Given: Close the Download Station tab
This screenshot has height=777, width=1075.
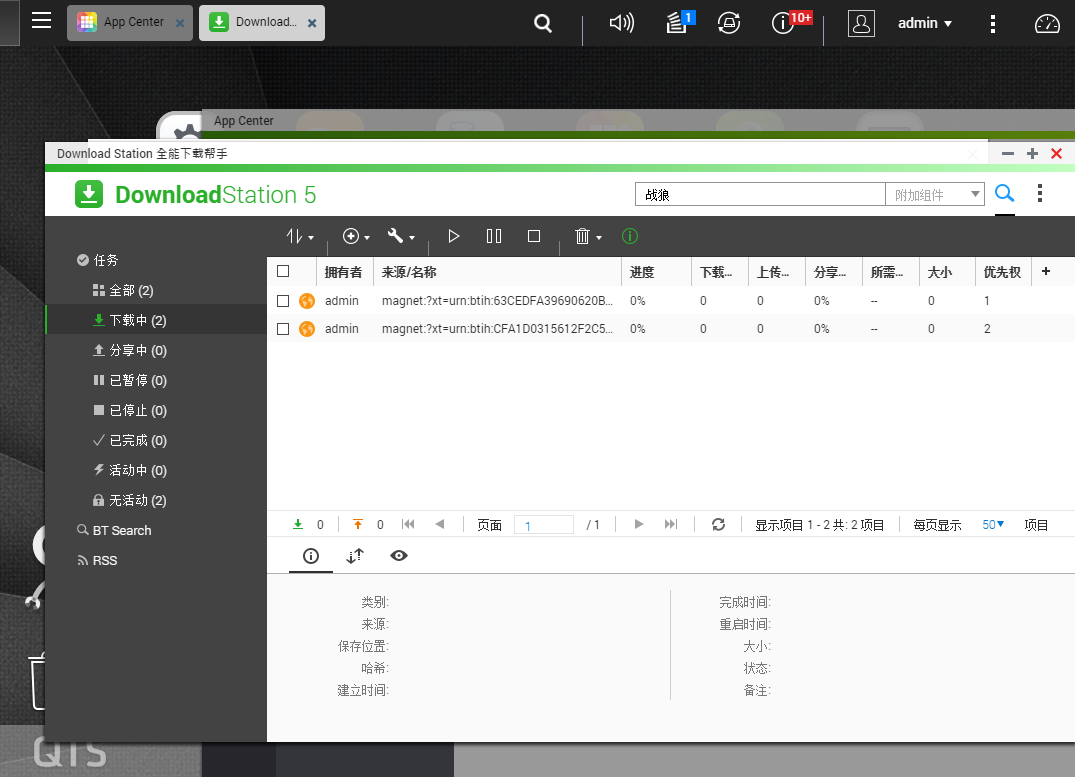Looking at the screenshot, I should (312, 23).
